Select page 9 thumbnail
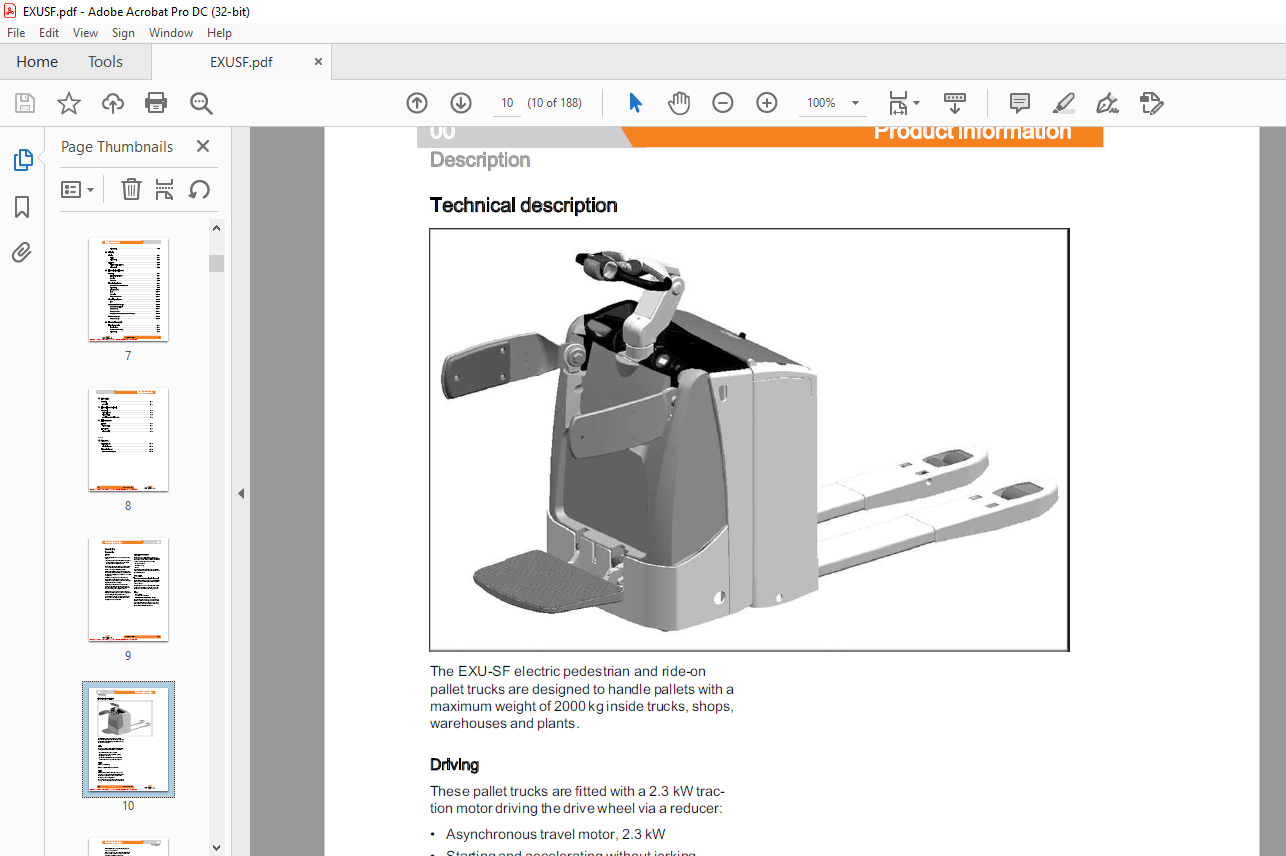The height and width of the screenshot is (856, 1286). coord(128,590)
